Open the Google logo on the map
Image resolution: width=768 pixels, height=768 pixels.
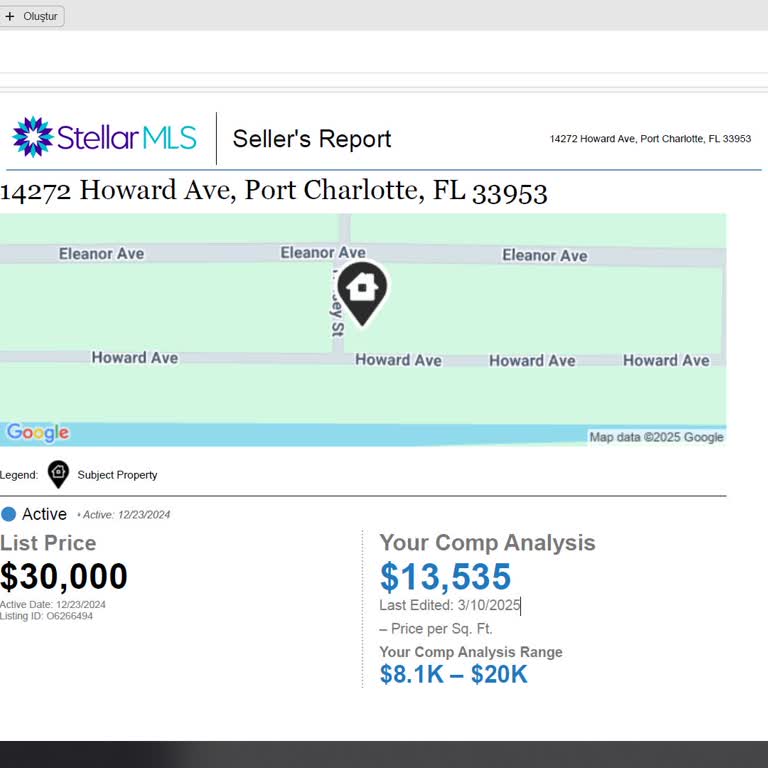point(38,433)
